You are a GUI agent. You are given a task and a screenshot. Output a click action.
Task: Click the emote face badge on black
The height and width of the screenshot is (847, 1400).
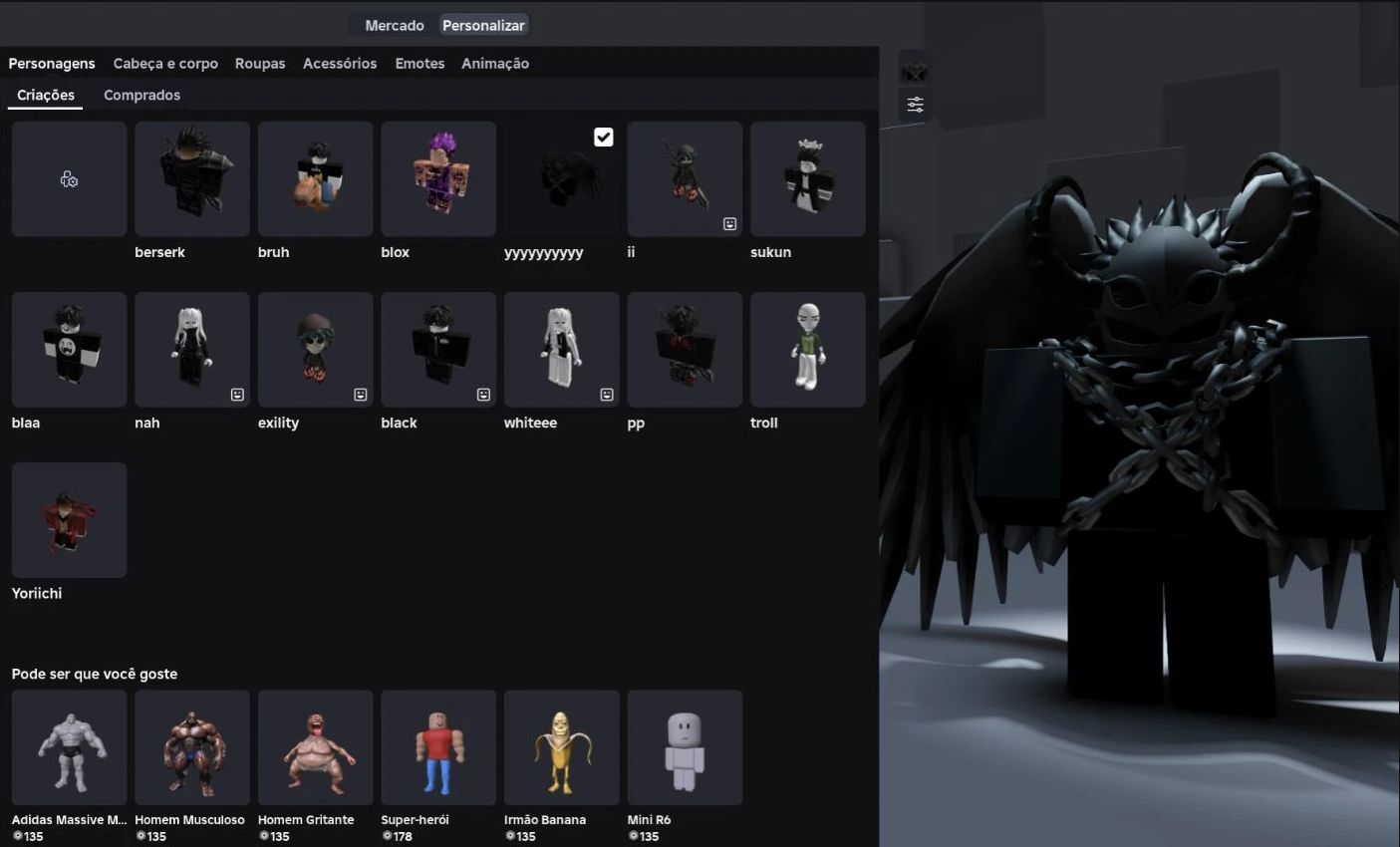coord(483,395)
